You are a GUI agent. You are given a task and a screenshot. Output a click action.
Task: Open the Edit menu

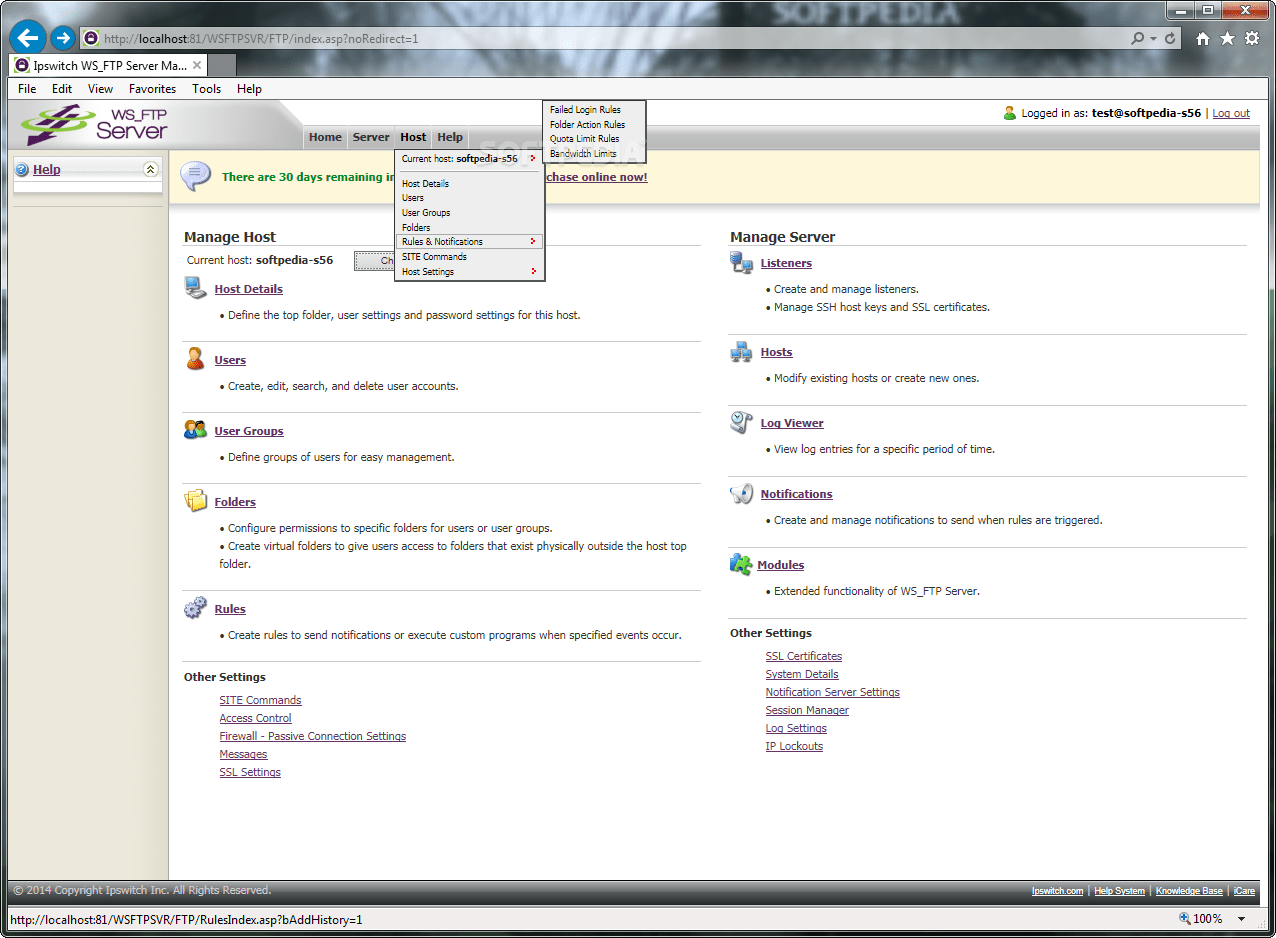tap(62, 89)
